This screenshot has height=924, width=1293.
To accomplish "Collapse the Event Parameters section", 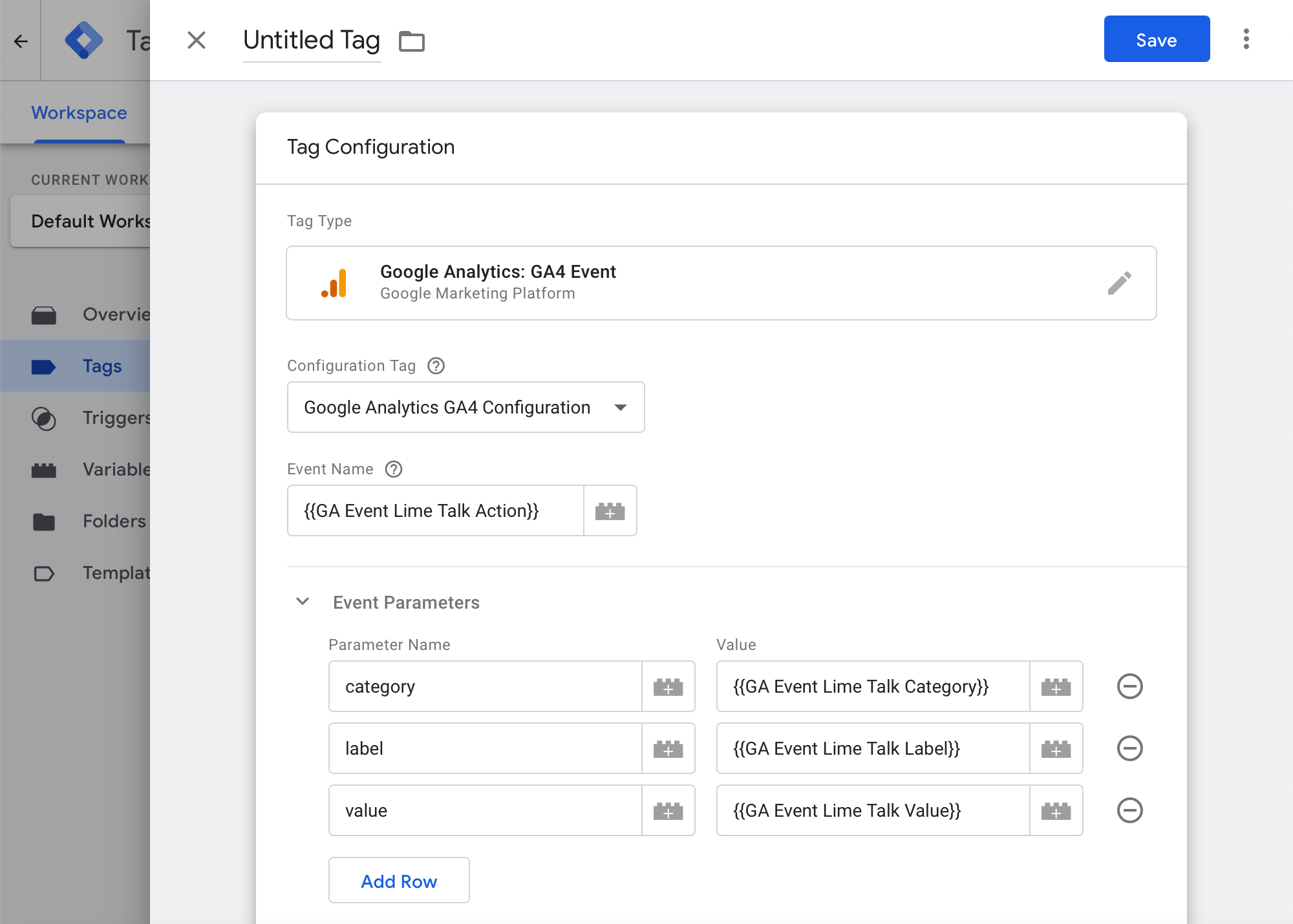I will tap(303, 602).
